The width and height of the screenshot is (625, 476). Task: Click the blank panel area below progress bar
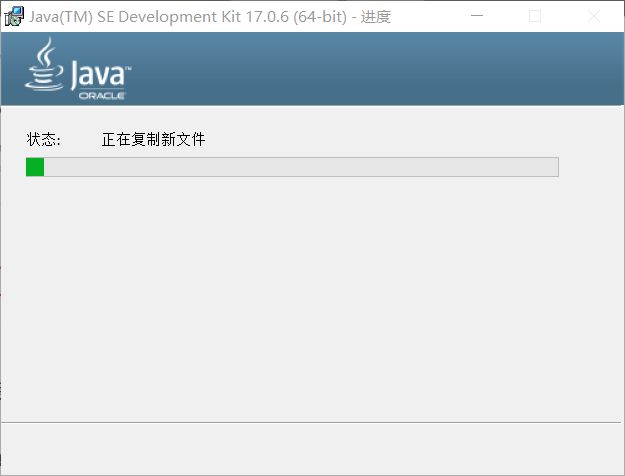(312, 299)
